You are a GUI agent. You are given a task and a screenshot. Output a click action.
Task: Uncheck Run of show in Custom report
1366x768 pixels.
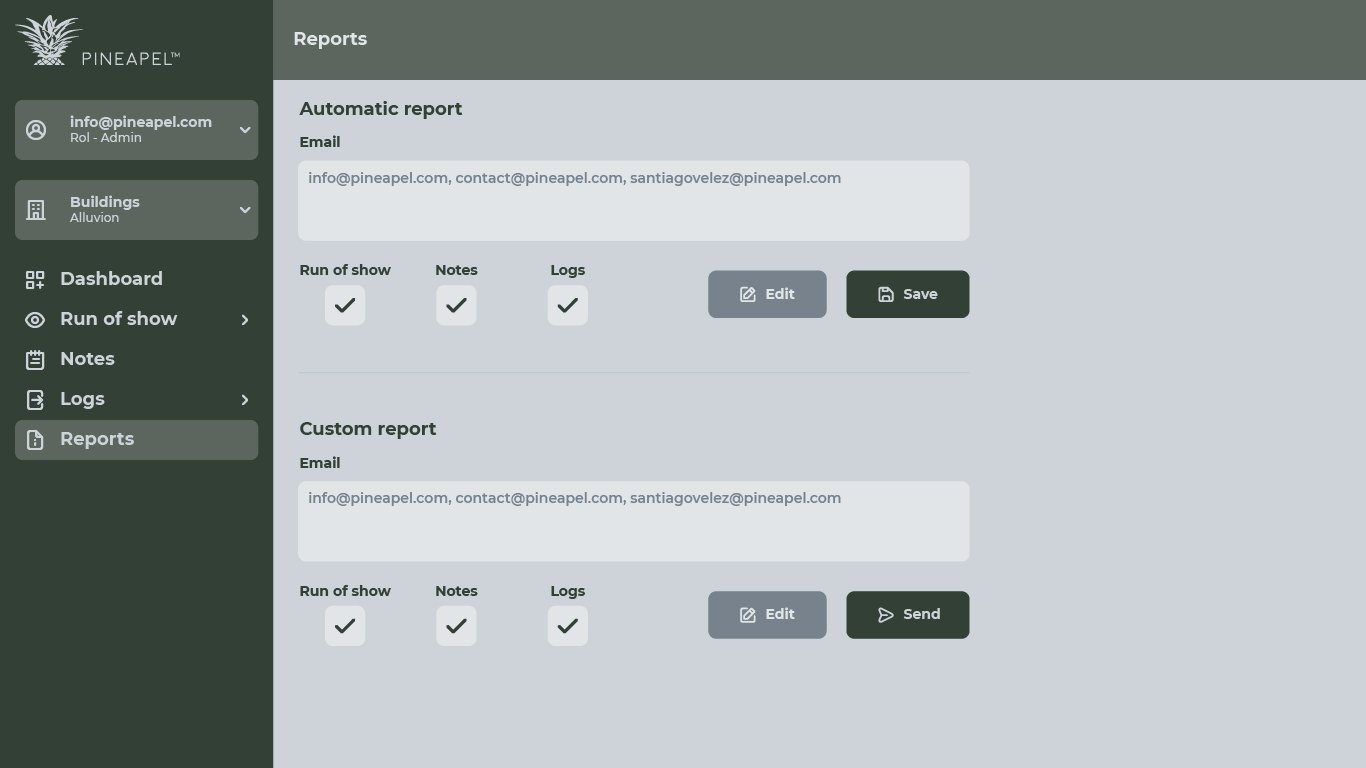pyautogui.click(x=345, y=626)
